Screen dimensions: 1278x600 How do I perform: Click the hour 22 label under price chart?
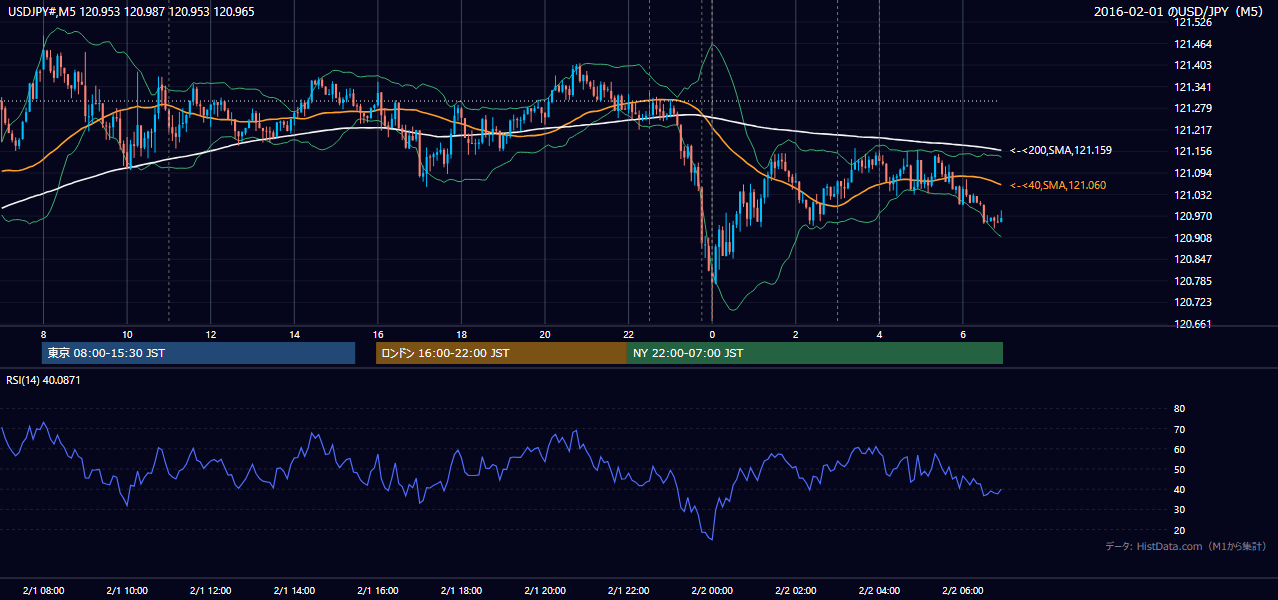point(628,334)
